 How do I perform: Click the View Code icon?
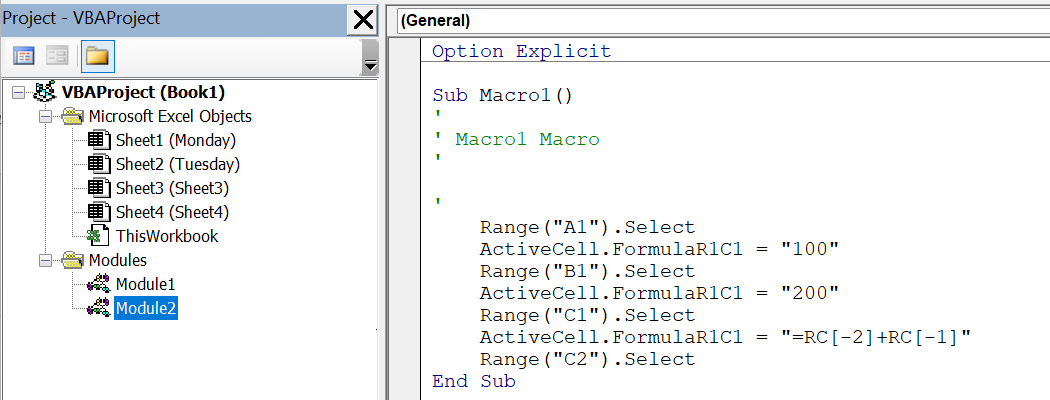[x=23, y=56]
